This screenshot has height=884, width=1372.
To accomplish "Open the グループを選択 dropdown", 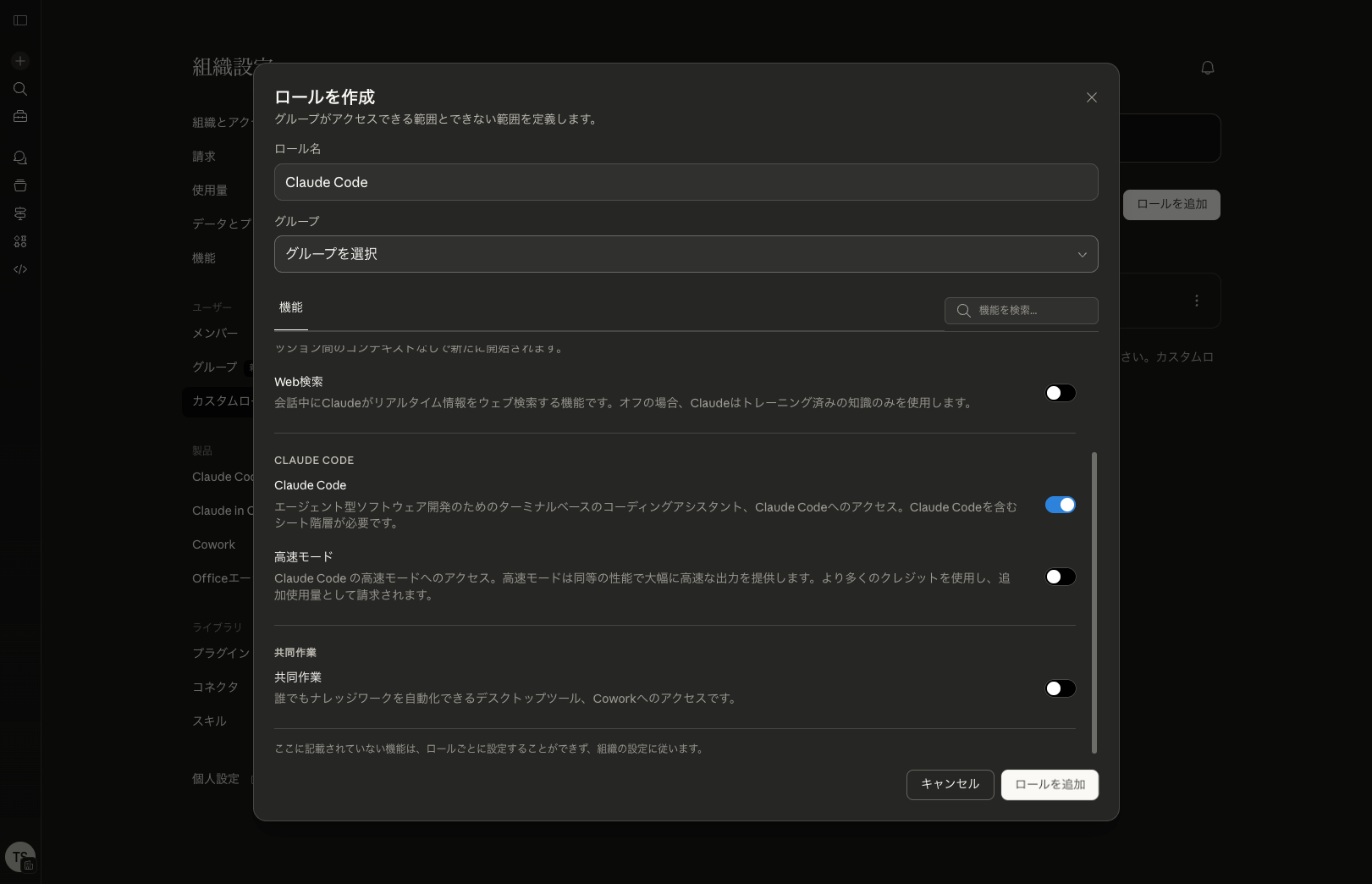I will click(x=686, y=254).
